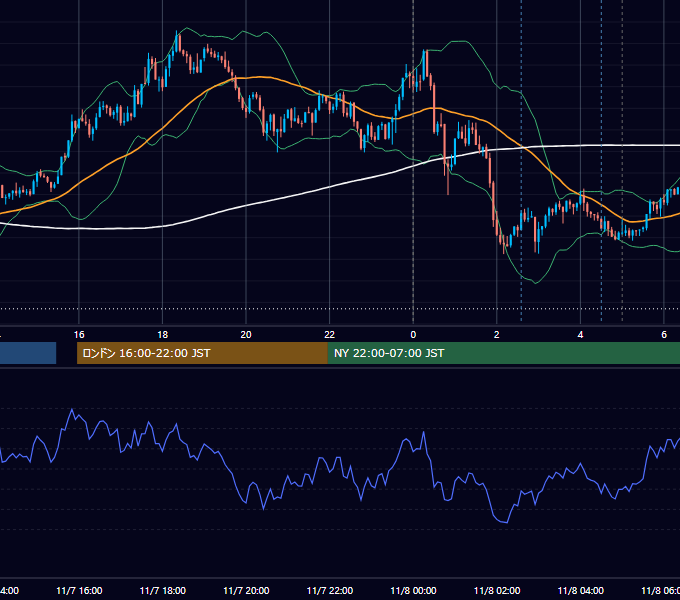Click the 16 hour label on price chart axis
680x600 pixels.
click(x=79, y=335)
